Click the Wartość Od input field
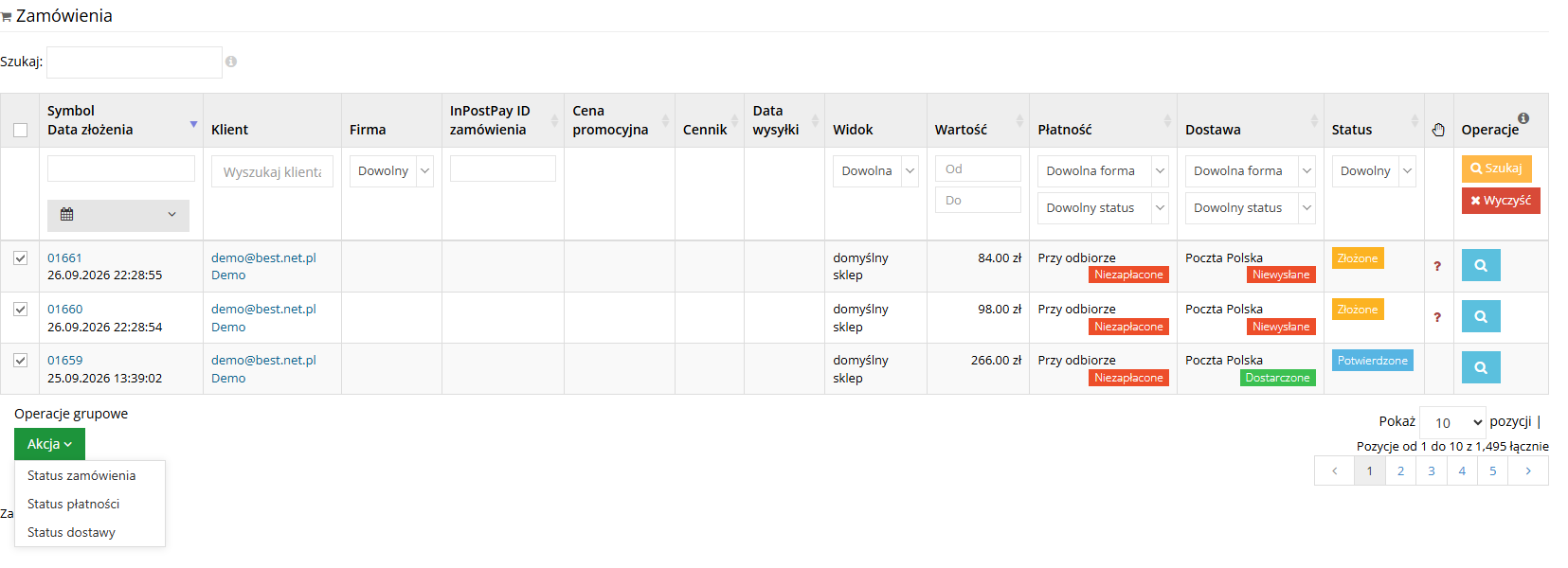Image resolution: width=1568 pixels, height=568 pixels. click(978, 169)
